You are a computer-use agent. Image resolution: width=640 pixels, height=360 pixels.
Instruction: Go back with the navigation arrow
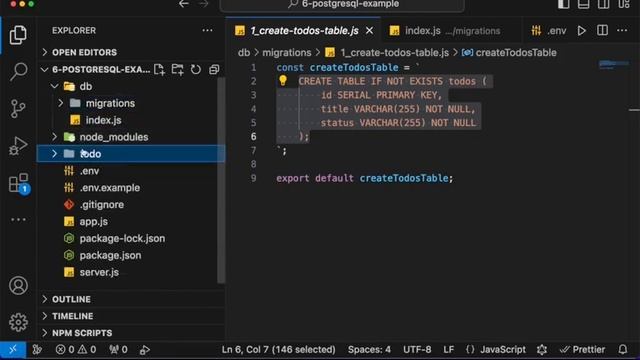click(x=184, y=4)
